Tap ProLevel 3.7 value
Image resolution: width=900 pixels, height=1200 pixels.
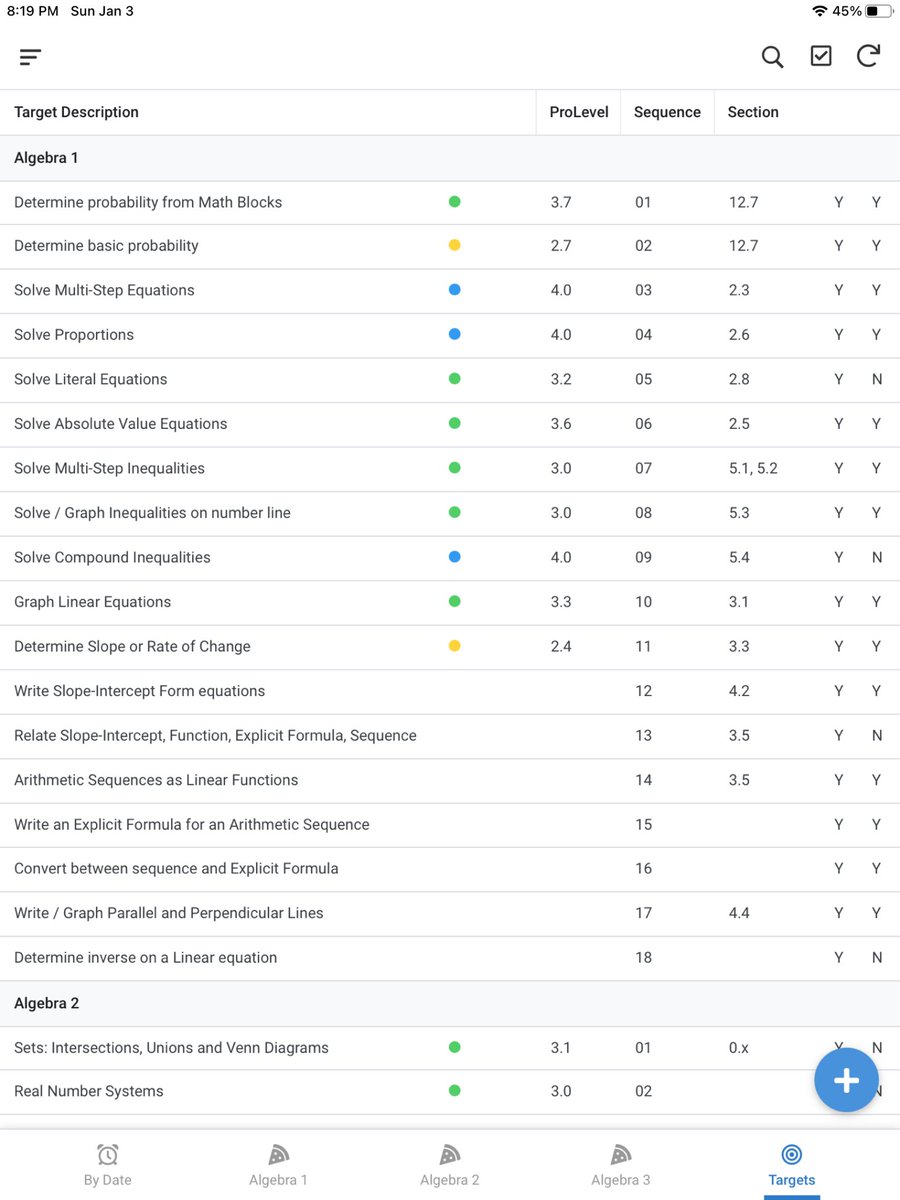point(561,202)
